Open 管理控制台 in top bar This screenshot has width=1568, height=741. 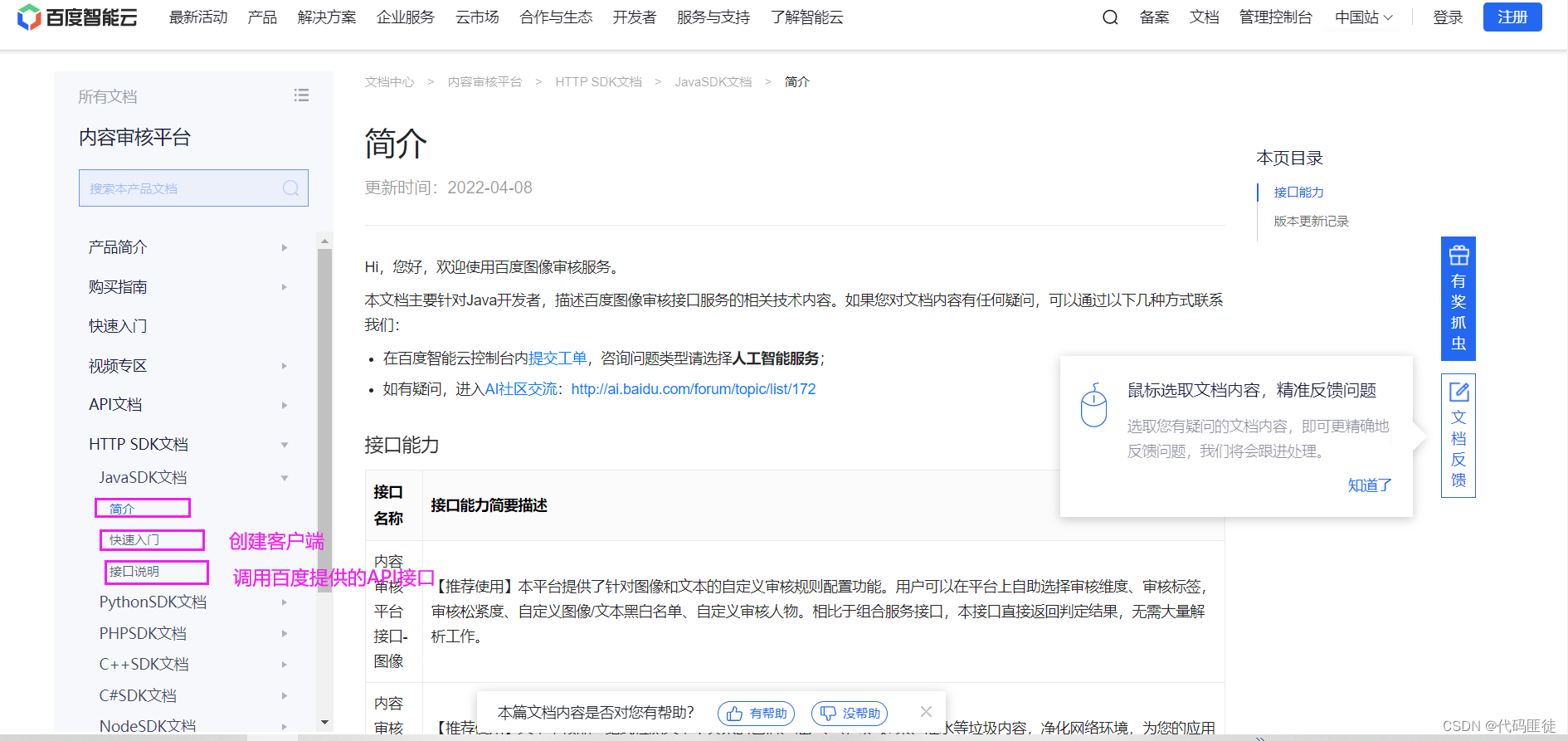(1276, 17)
